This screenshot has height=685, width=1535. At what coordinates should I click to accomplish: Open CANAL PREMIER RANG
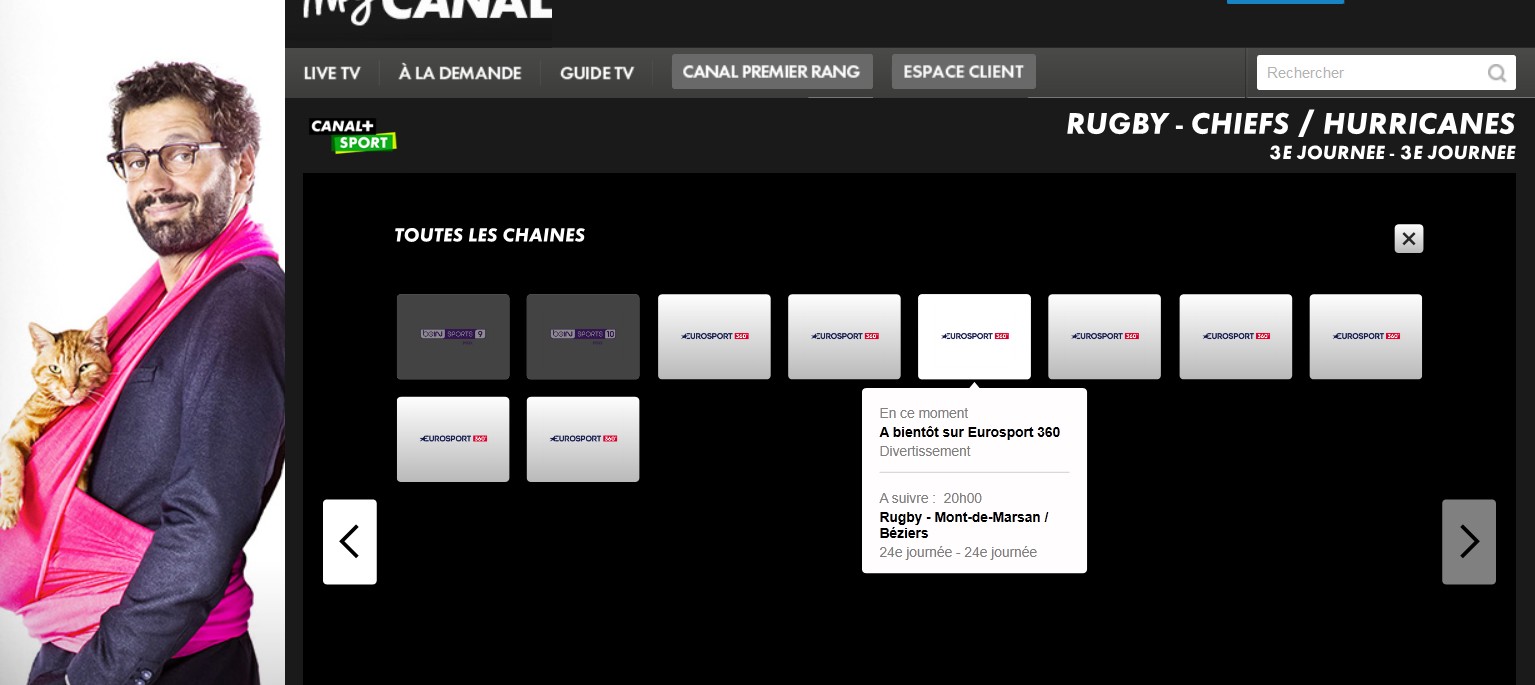772,72
